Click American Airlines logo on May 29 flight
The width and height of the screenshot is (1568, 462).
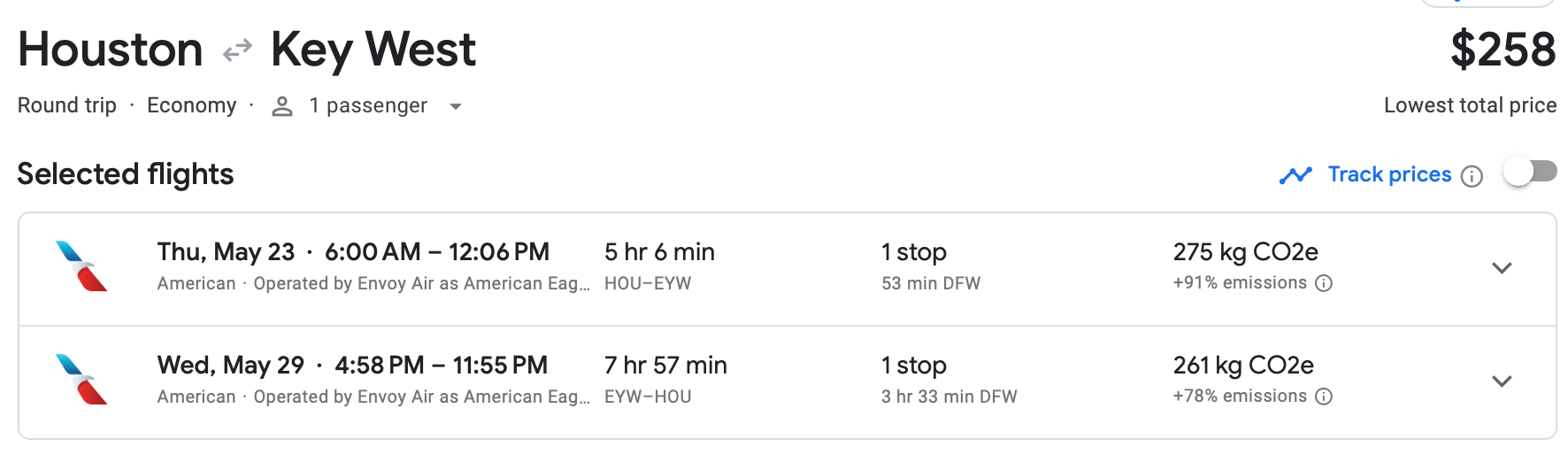point(81,380)
